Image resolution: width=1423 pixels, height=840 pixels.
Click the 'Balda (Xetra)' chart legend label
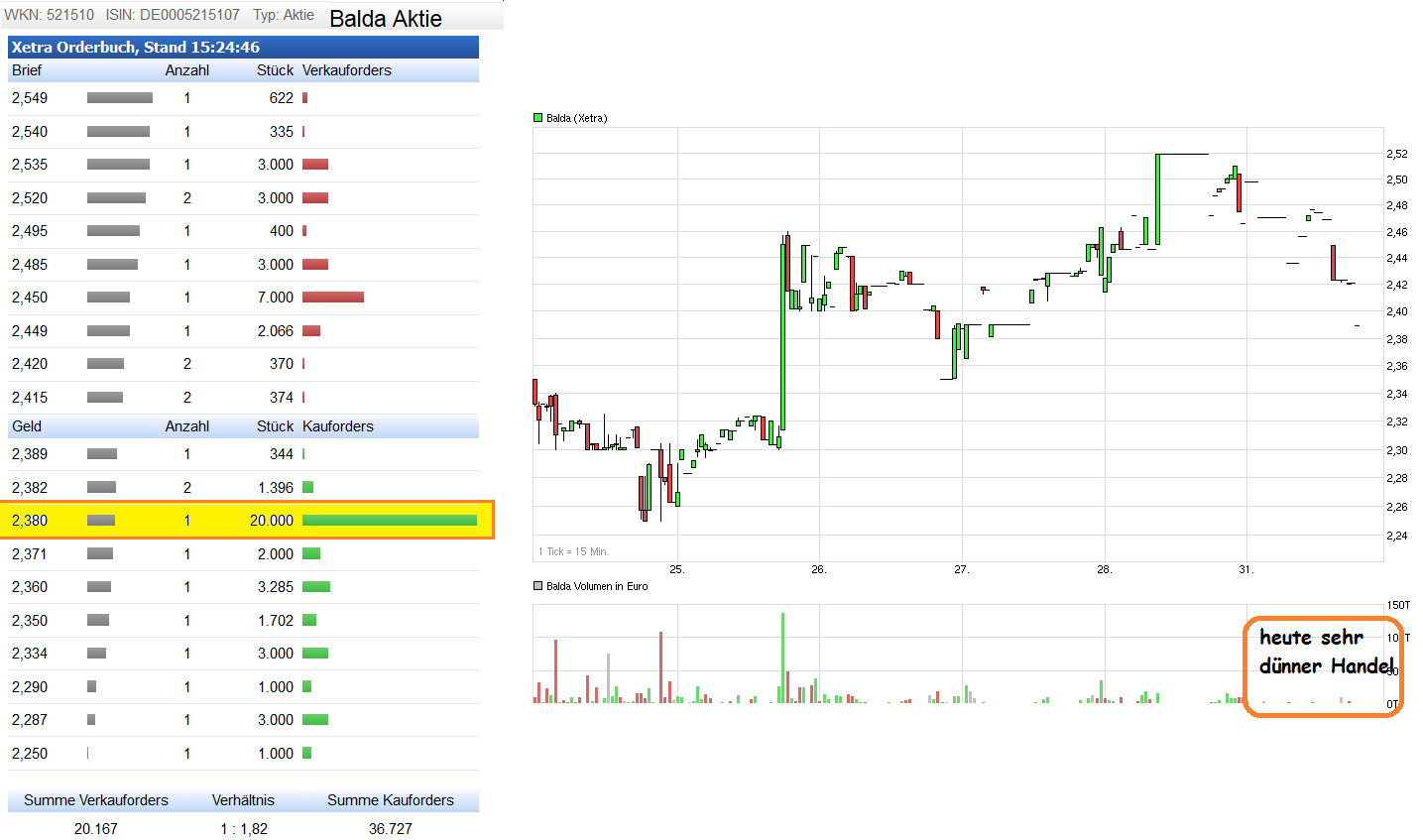tap(577, 118)
